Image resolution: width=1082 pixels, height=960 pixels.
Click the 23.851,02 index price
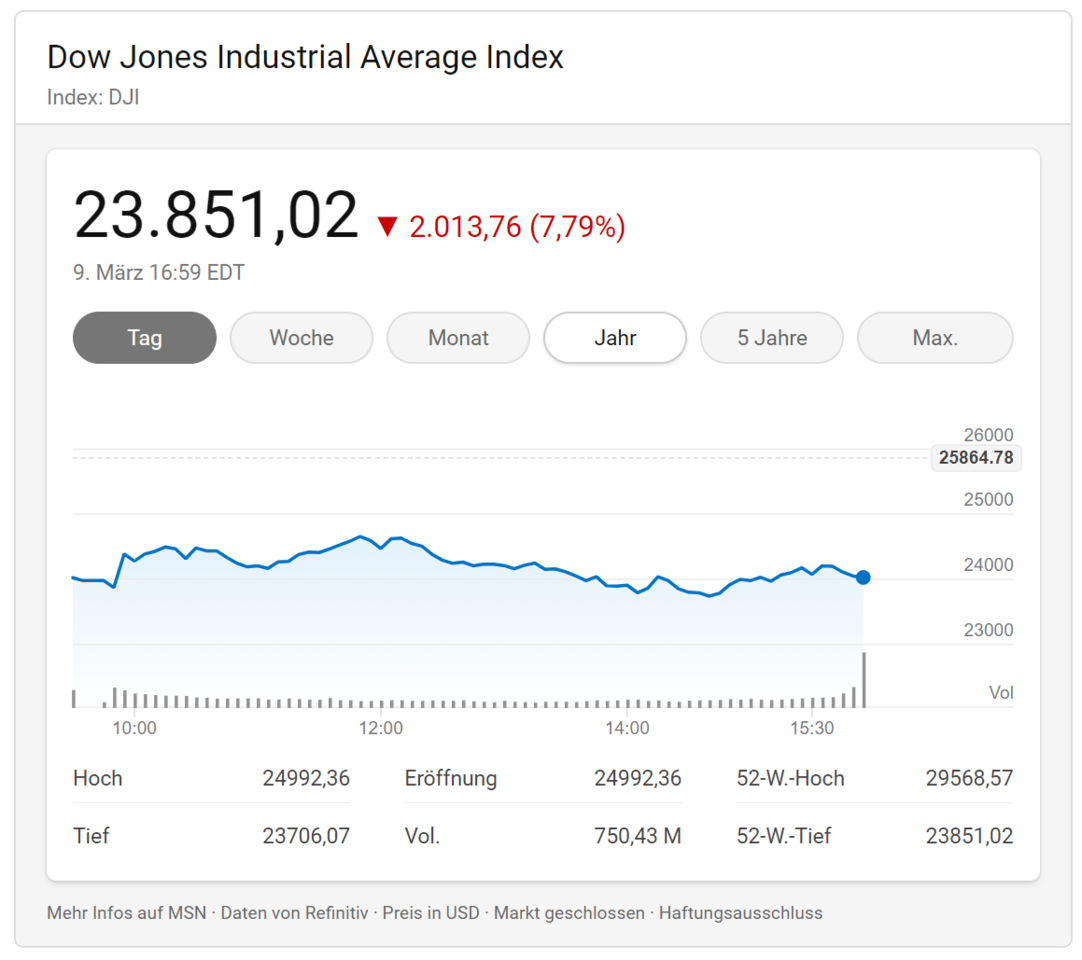coord(216,215)
